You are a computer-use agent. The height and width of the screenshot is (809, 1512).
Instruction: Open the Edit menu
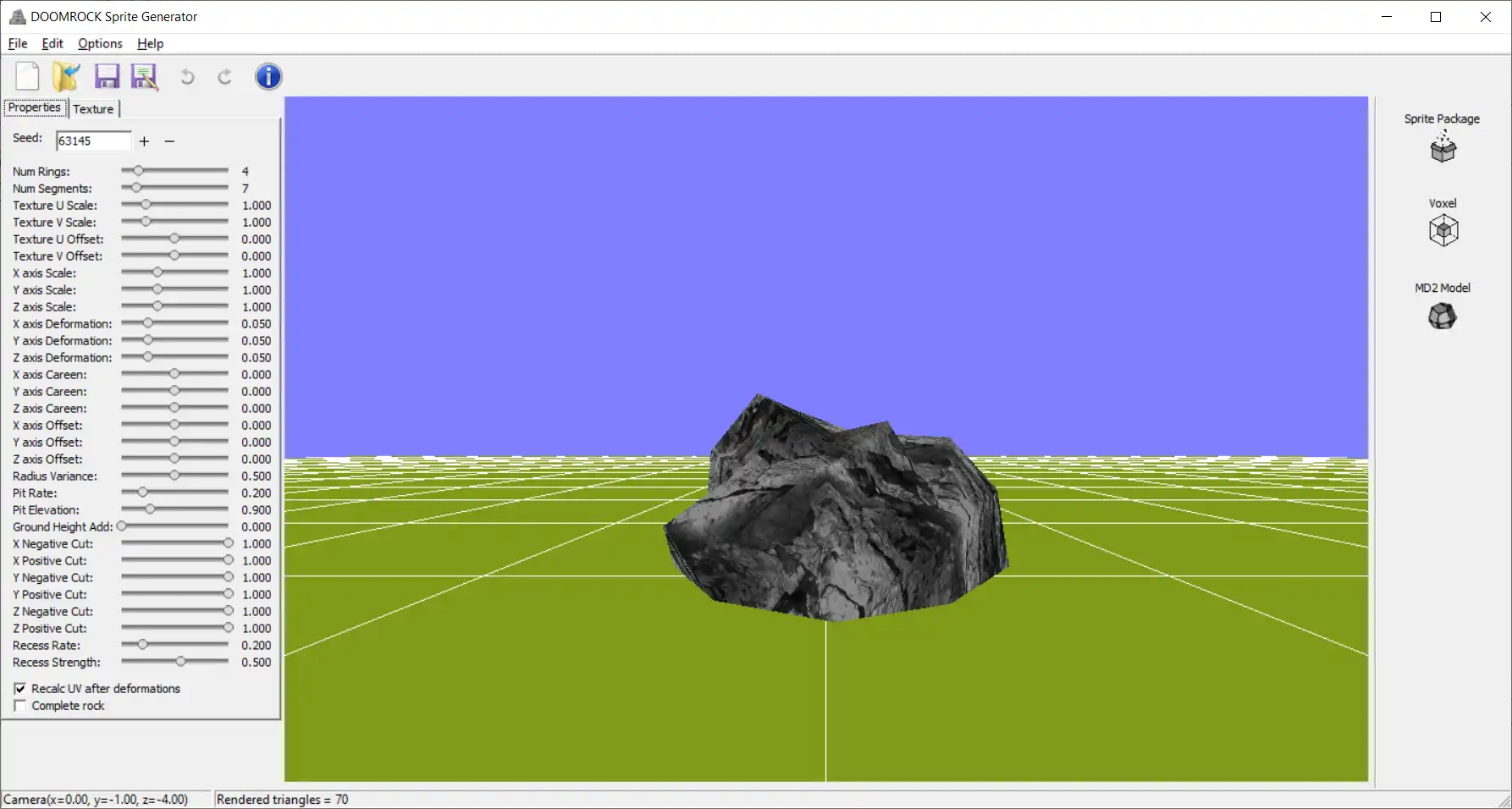[x=52, y=43]
